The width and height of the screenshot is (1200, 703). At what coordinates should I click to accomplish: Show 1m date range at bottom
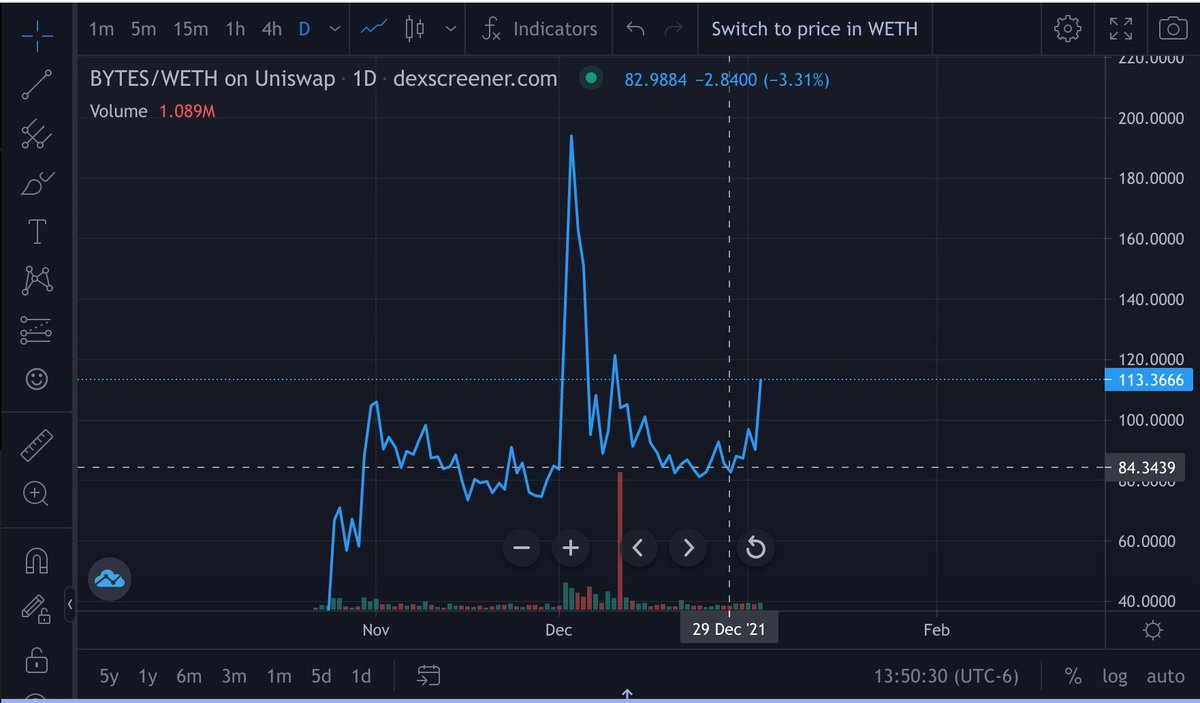pyautogui.click(x=278, y=676)
